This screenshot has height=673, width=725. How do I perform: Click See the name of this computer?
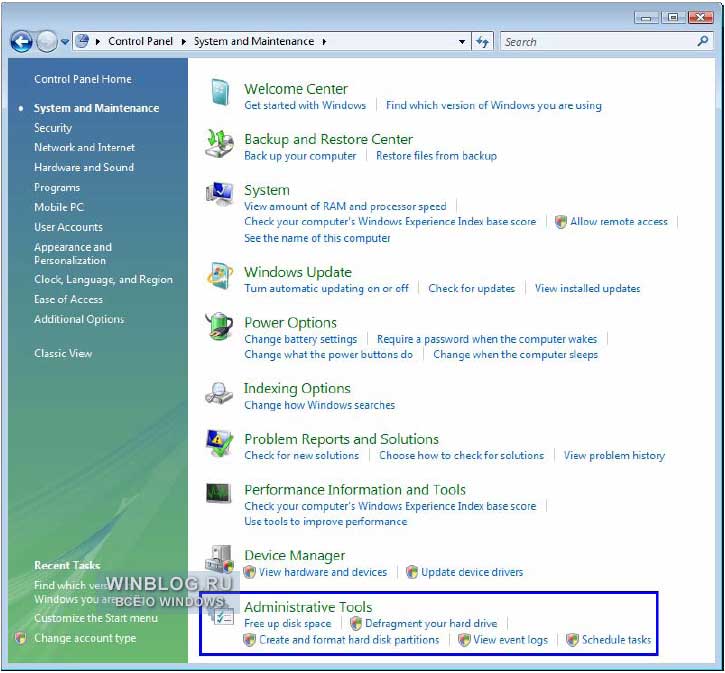tap(317, 238)
